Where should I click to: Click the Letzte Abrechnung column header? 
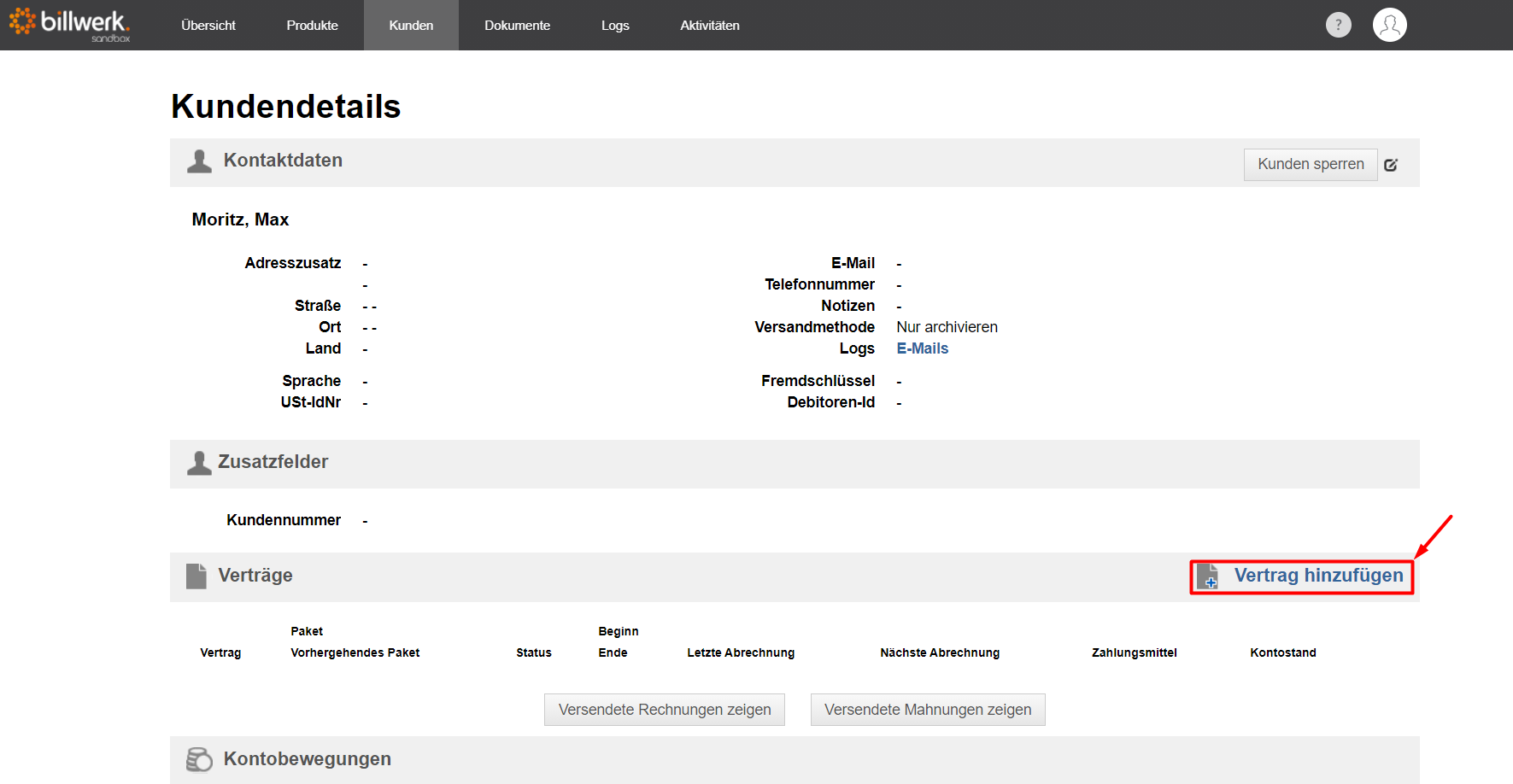click(741, 652)
